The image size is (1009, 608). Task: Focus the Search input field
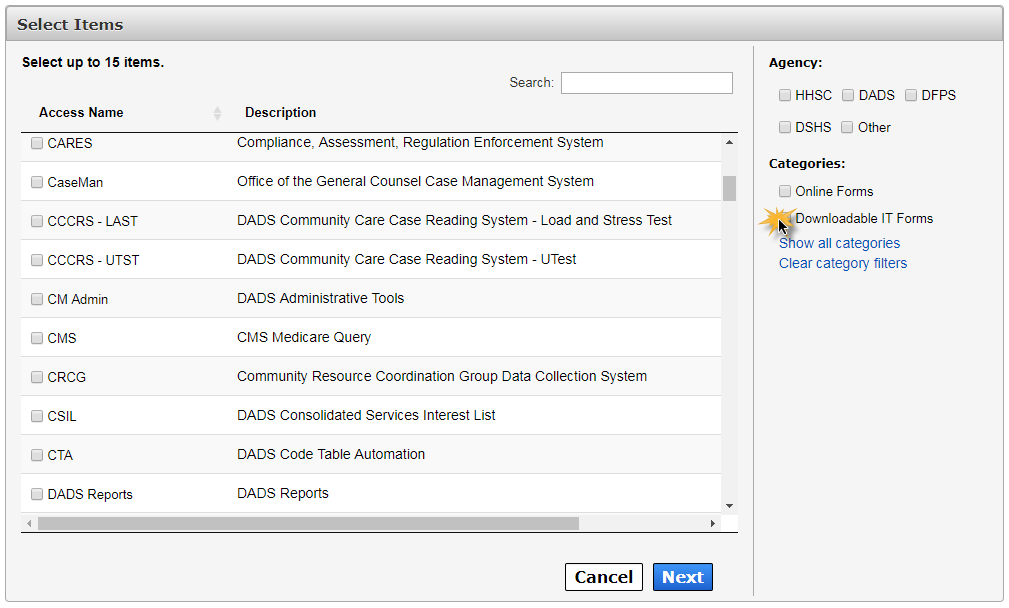point(647,83)
